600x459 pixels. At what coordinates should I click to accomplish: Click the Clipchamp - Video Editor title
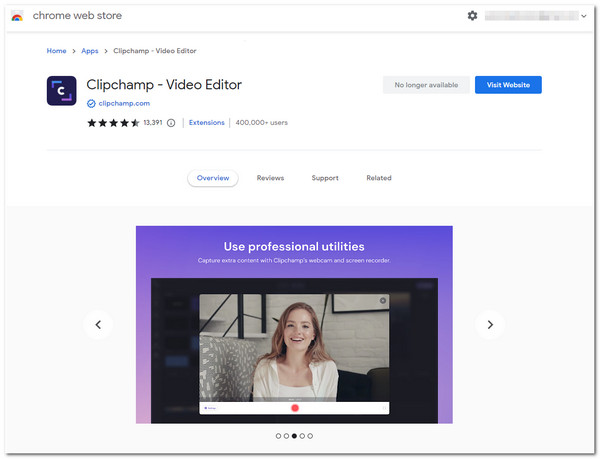pos(164,85)
